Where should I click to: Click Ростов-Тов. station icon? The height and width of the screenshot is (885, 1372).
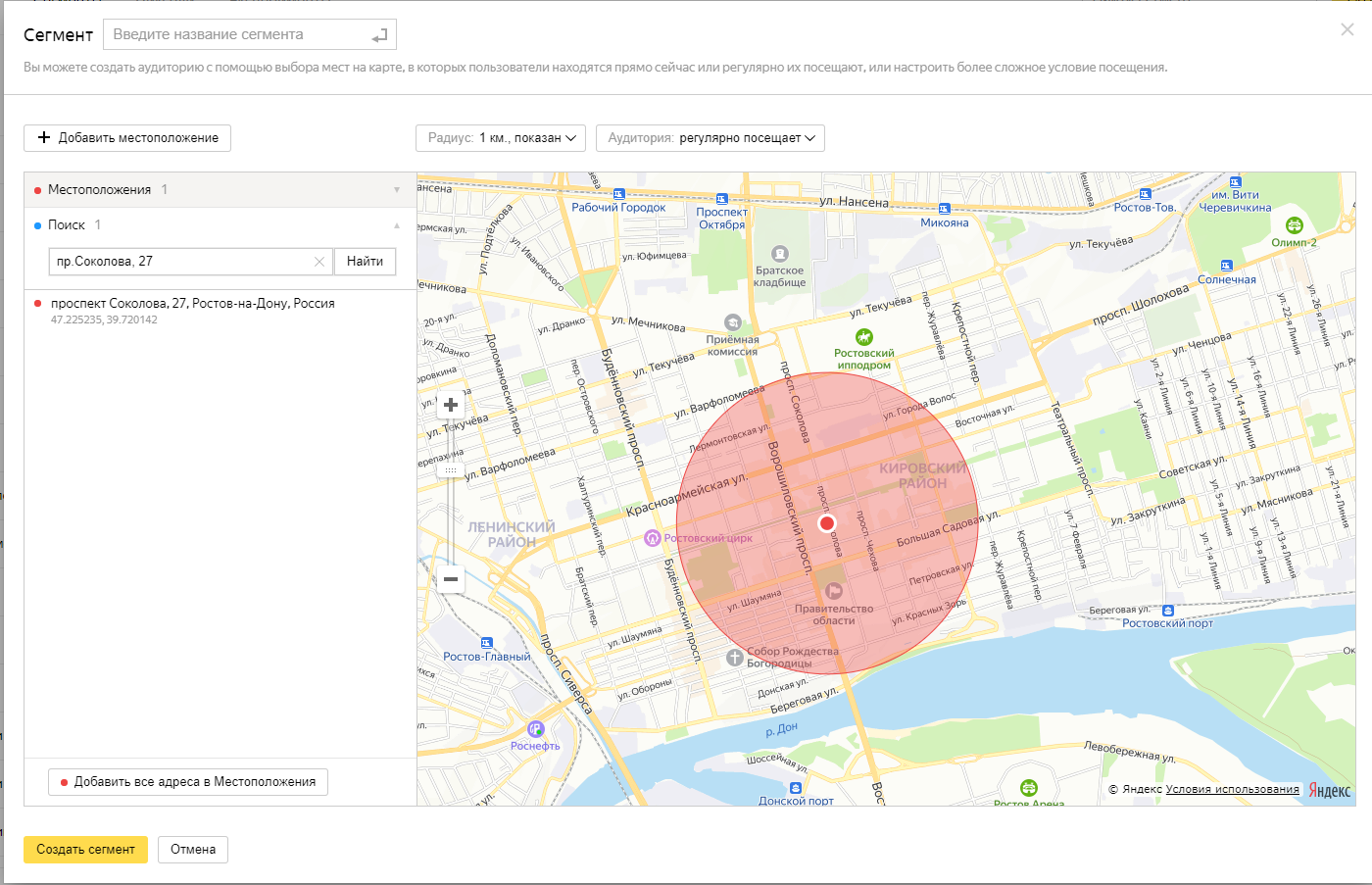1145,194
